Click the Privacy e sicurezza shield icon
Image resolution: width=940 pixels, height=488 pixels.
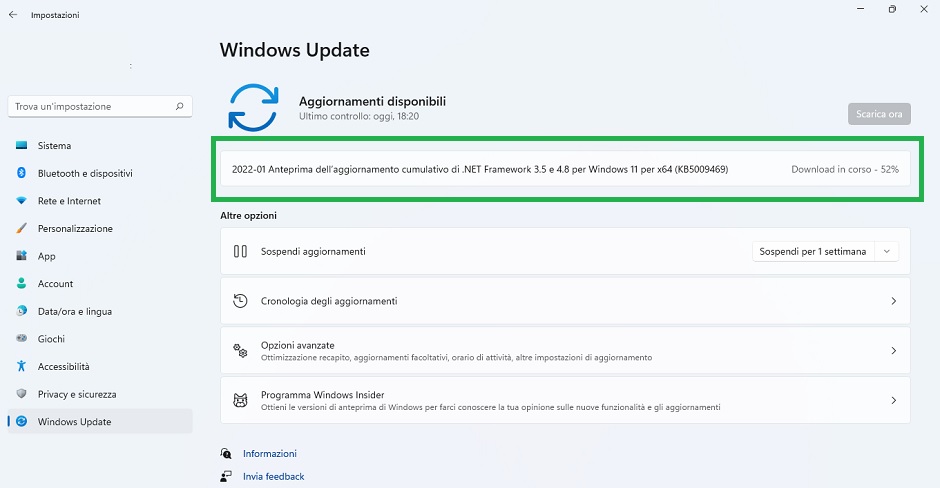click(22, 394)
